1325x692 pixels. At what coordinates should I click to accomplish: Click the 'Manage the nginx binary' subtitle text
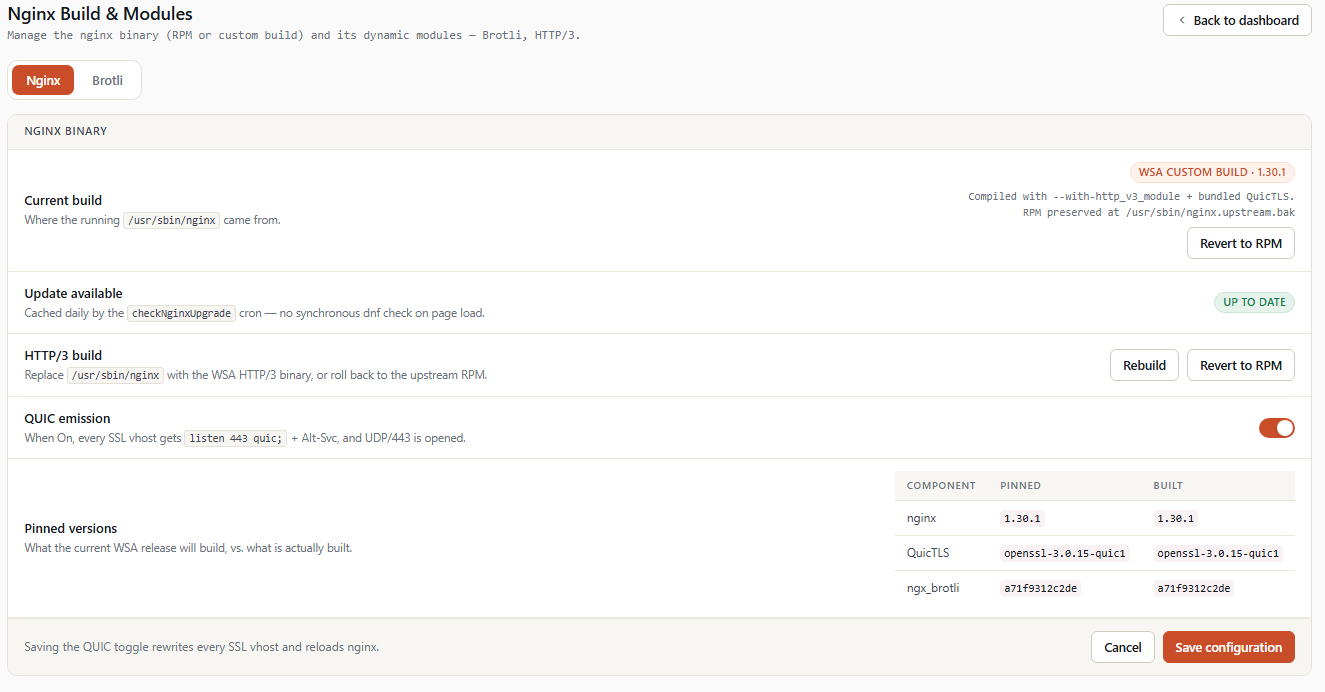(294, 35)
